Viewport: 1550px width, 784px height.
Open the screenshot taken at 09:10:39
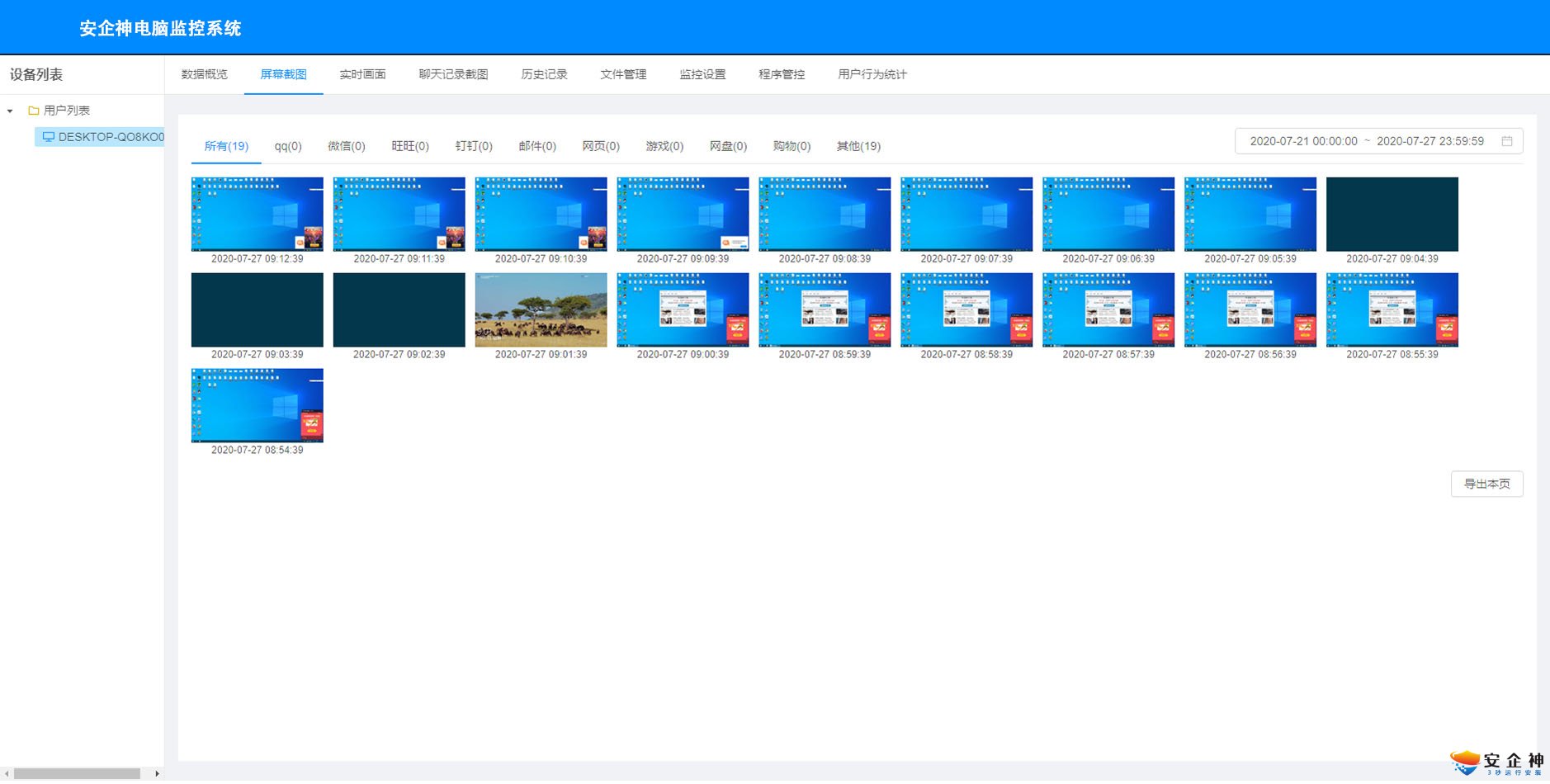[541, 214]
